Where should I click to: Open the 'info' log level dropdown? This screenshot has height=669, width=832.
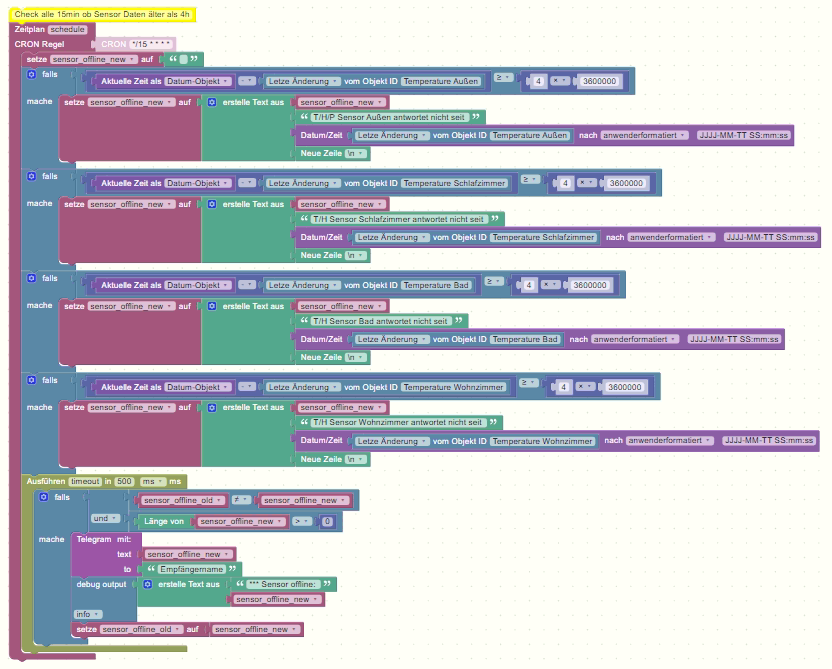click(87, 614)
